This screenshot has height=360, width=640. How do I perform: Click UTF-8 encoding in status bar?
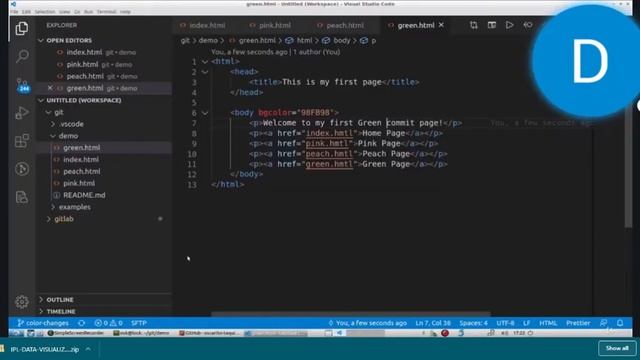point(505,323)
